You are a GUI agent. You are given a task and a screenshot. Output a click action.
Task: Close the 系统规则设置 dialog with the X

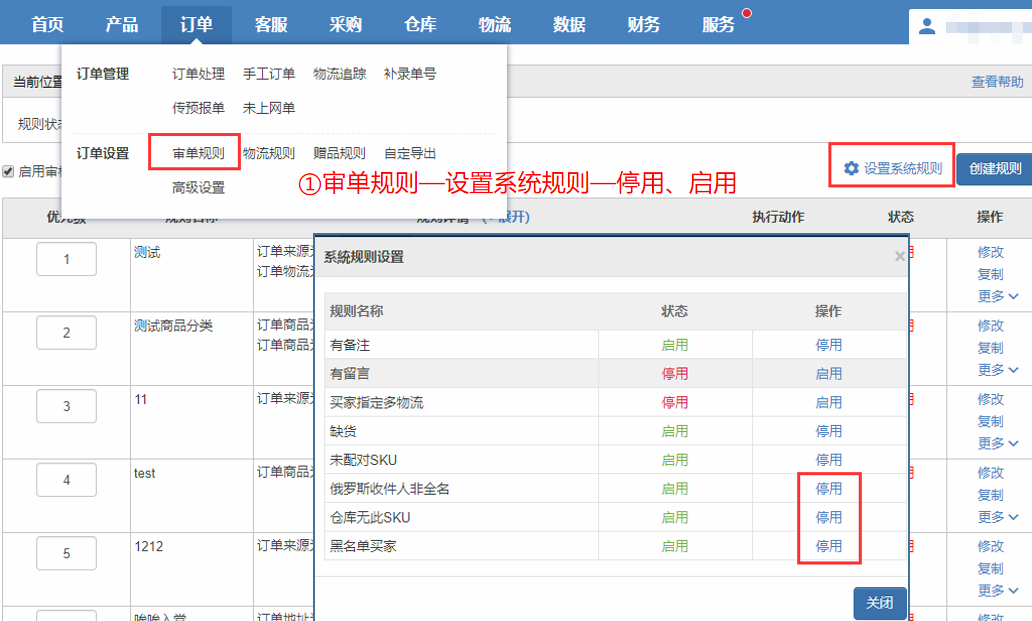(899, 257)
